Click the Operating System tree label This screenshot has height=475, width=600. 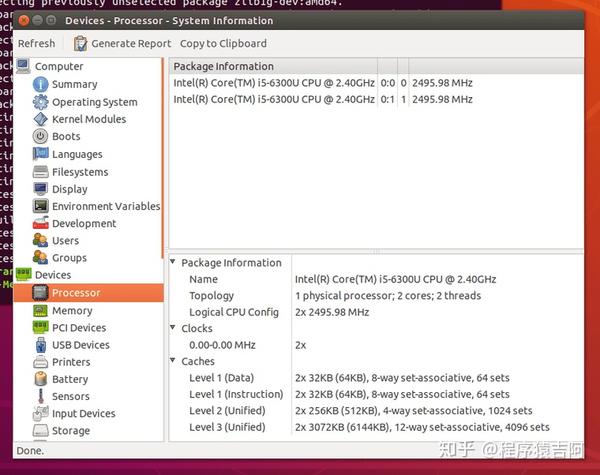tap(95, 102)
